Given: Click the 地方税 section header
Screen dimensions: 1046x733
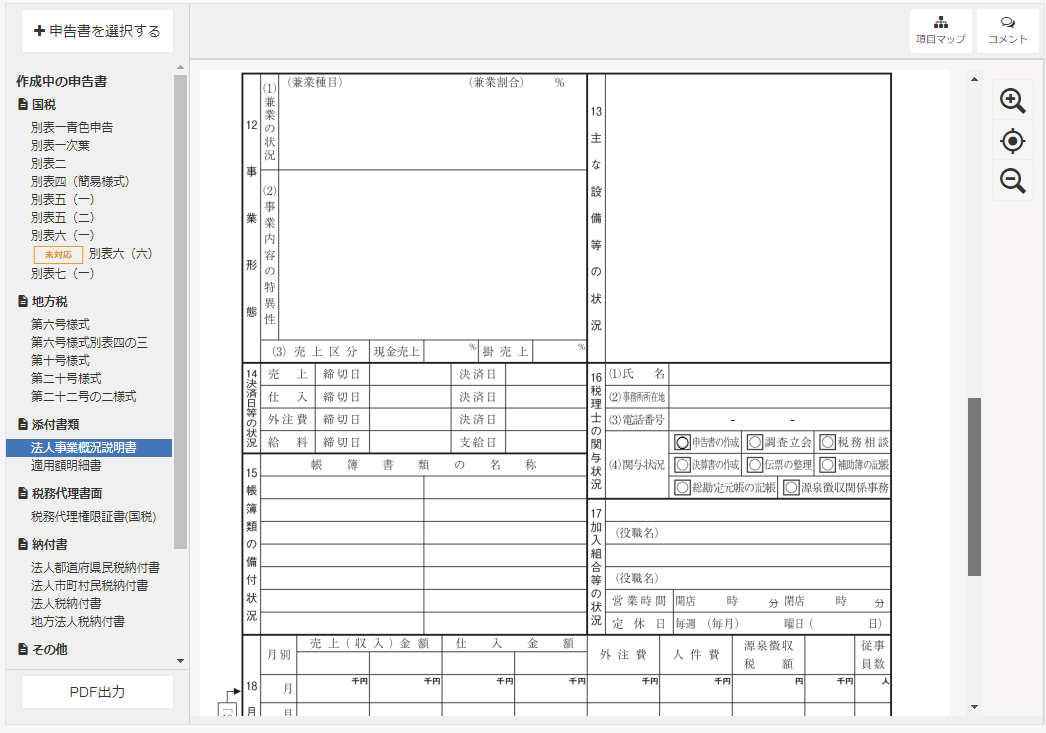Looking at the screenshot, I should coord(43,301).
